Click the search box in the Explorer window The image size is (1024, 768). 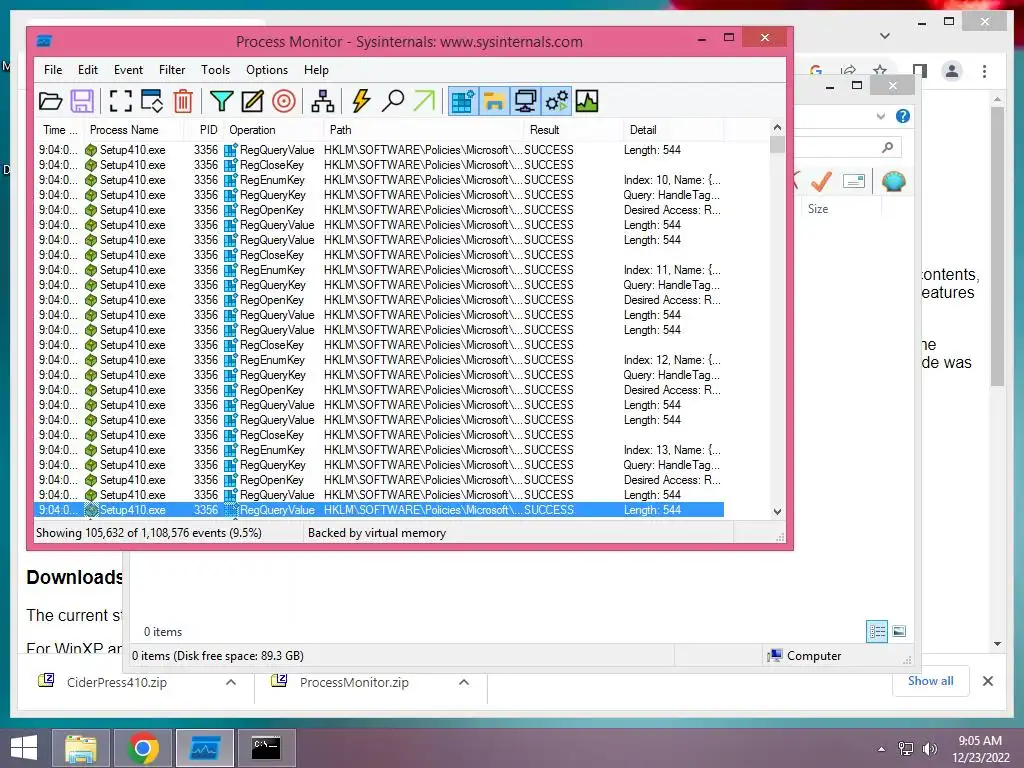[847, 148]
